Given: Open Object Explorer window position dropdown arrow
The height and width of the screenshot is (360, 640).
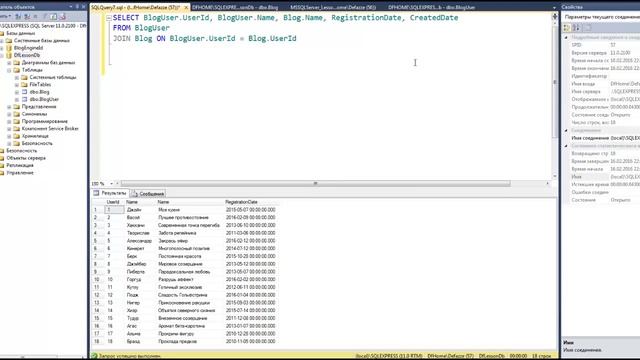Looking at the screenshot, I should 71,7.
